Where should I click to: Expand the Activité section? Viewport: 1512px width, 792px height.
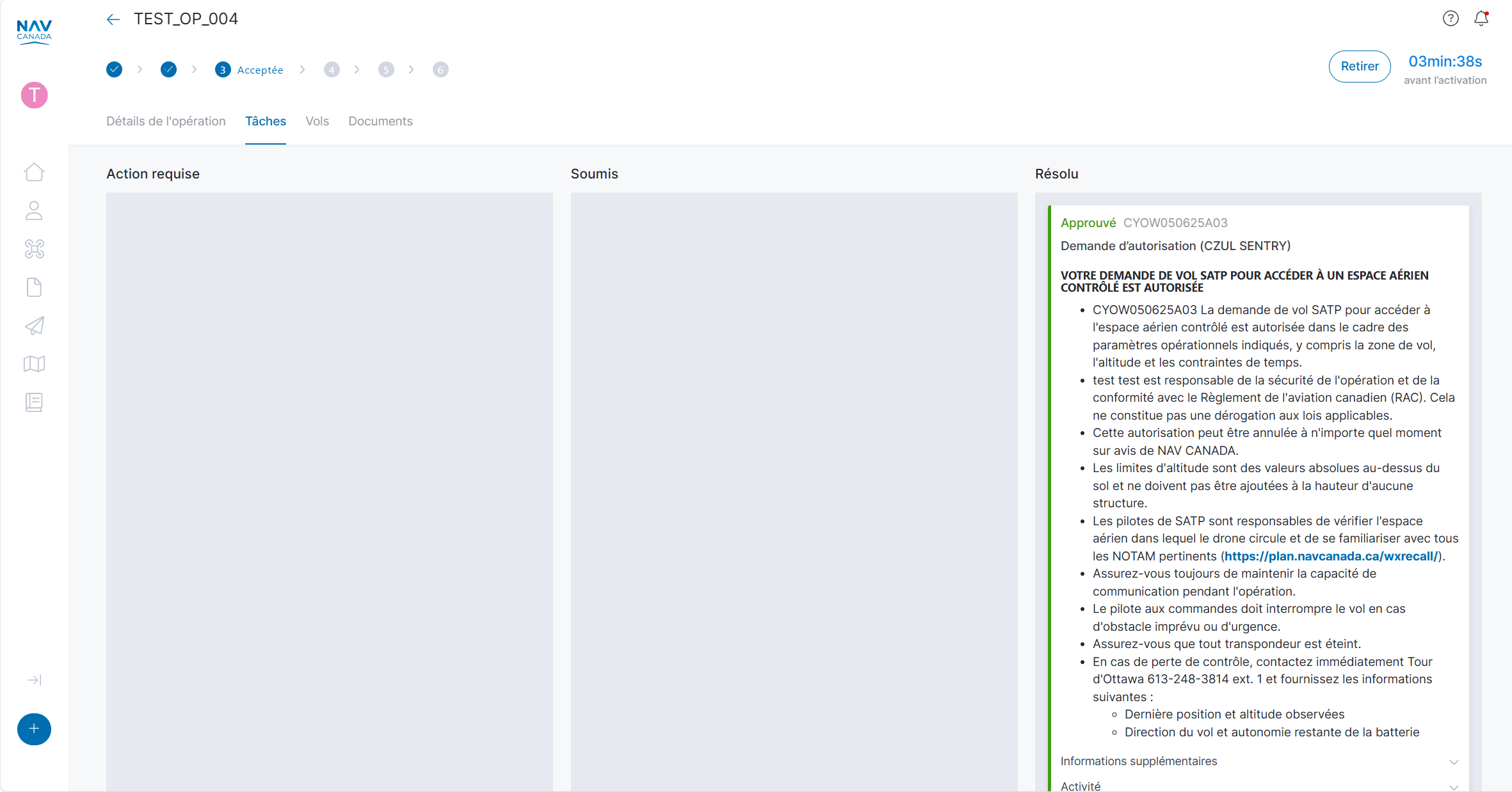click(1259, 787)
